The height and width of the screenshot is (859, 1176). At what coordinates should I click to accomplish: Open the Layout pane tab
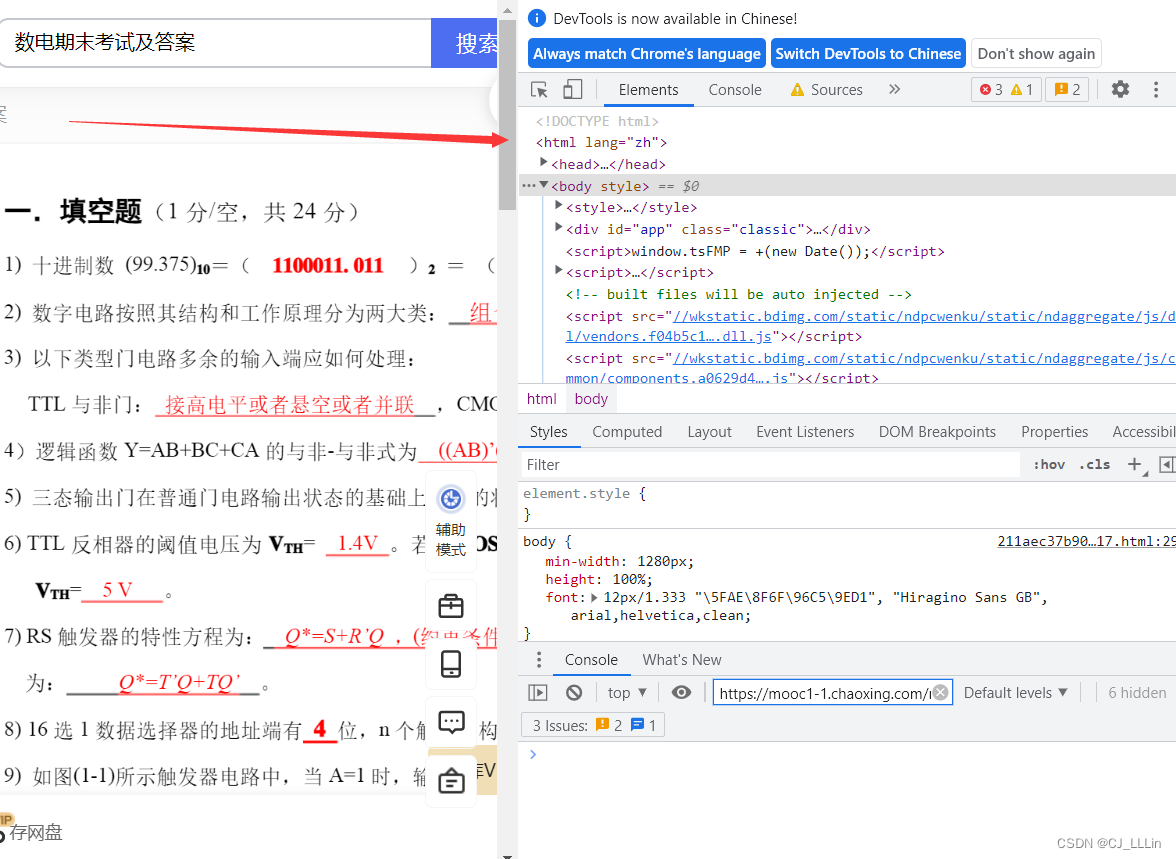click(x=709, y=431)
